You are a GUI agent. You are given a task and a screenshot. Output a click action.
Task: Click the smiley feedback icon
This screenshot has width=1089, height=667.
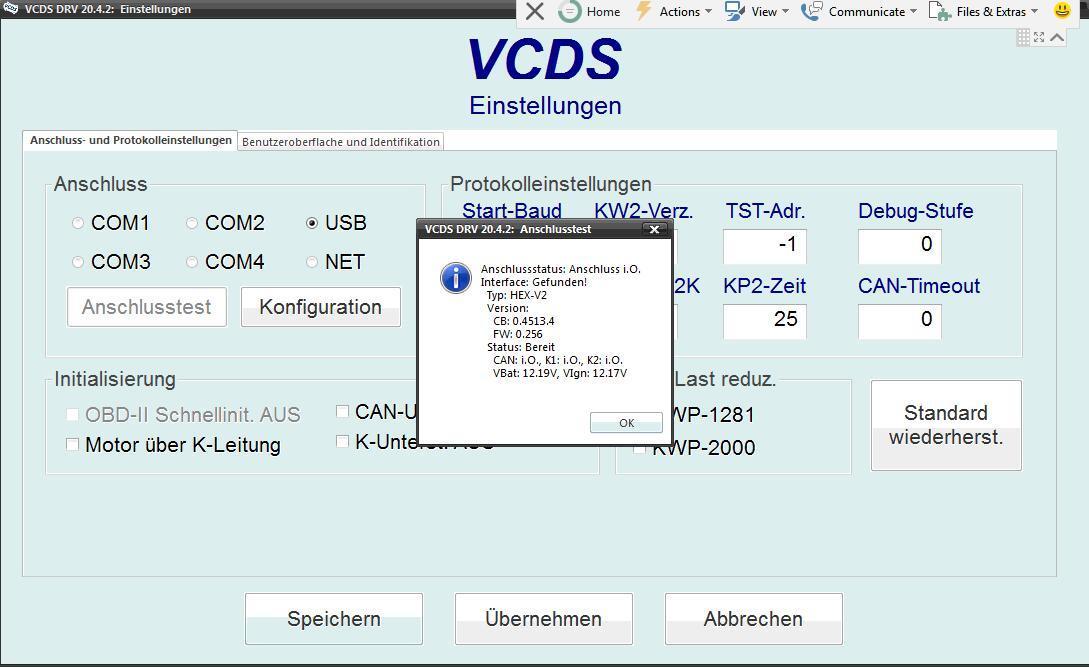[x=1060, y=11]
